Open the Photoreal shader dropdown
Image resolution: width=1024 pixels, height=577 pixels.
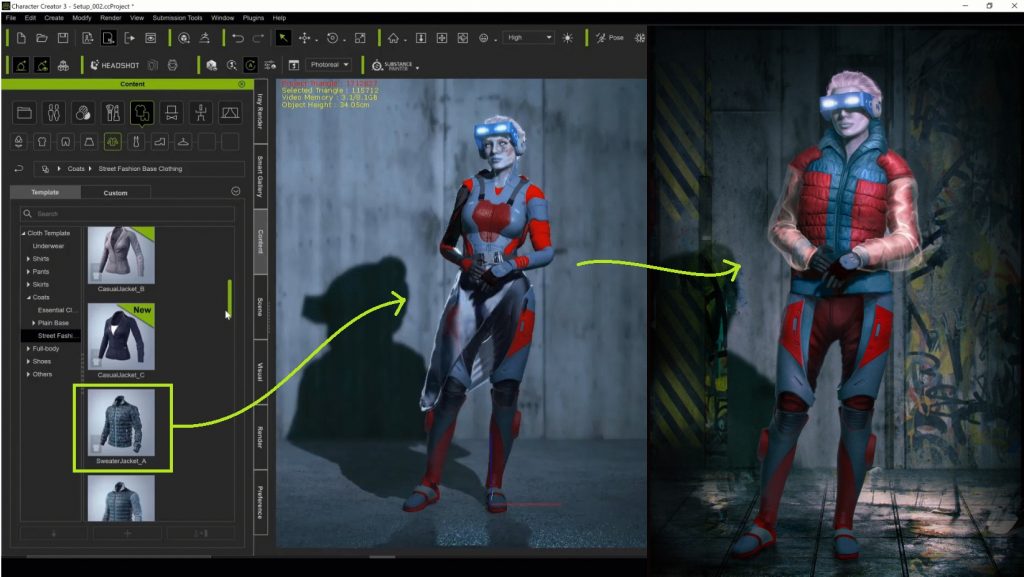click(329, 65)
